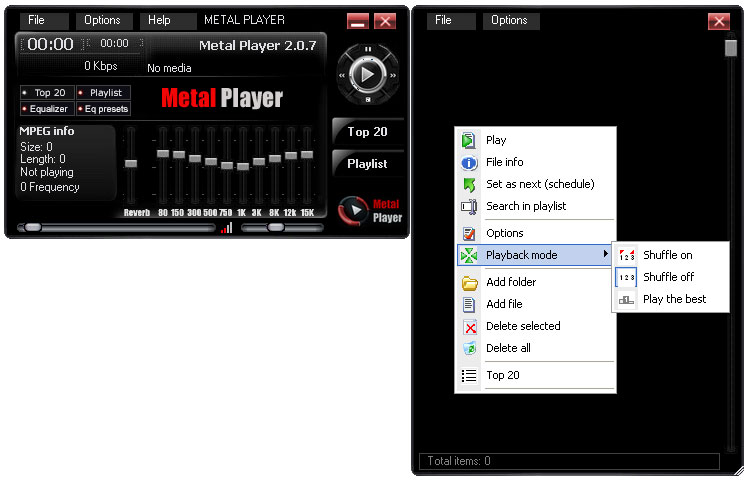Close the Metal Player window

(385, 21)
